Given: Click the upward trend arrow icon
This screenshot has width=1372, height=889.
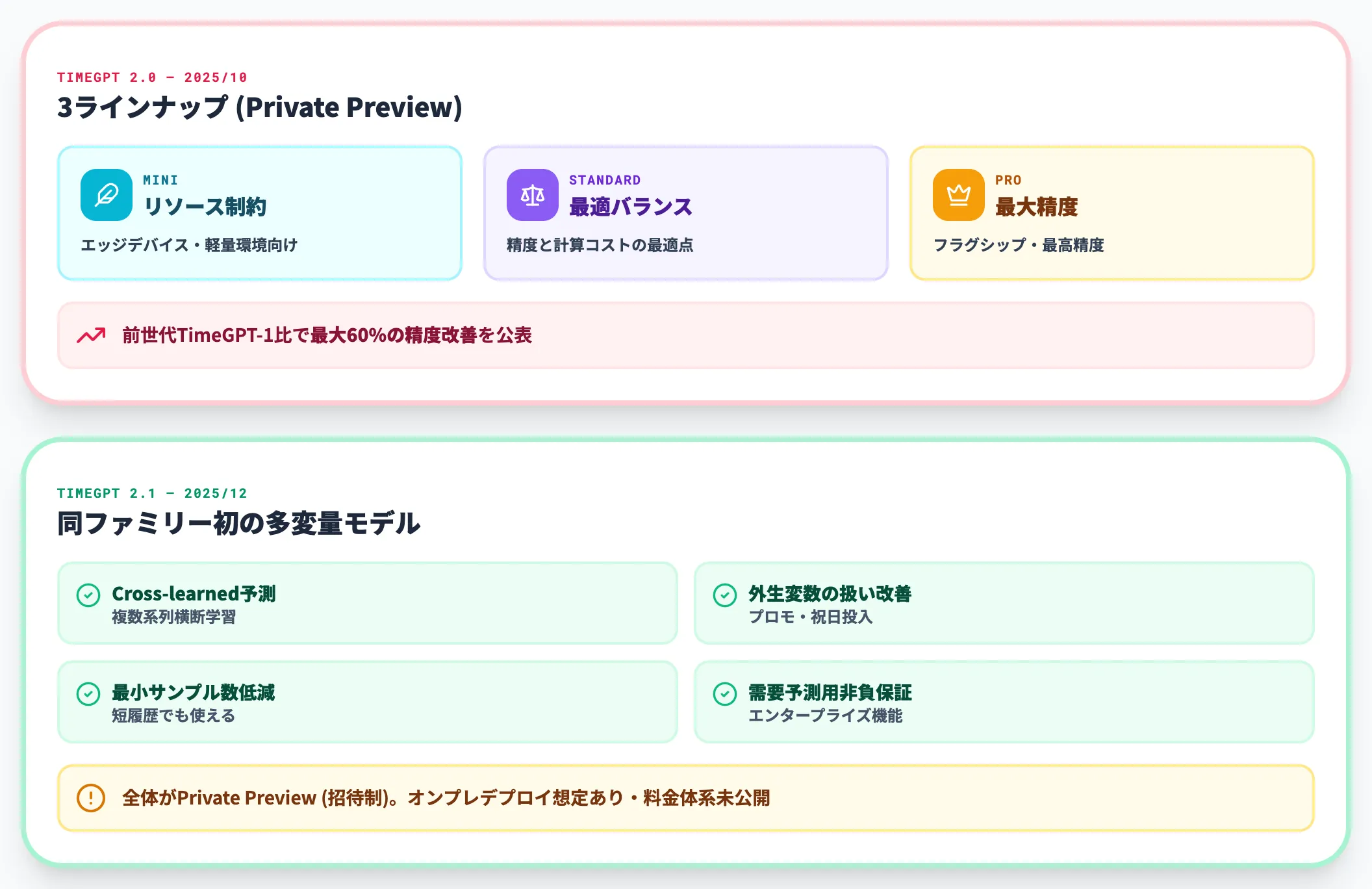Looking at the screenshot, I should click(x=91, y=335).
